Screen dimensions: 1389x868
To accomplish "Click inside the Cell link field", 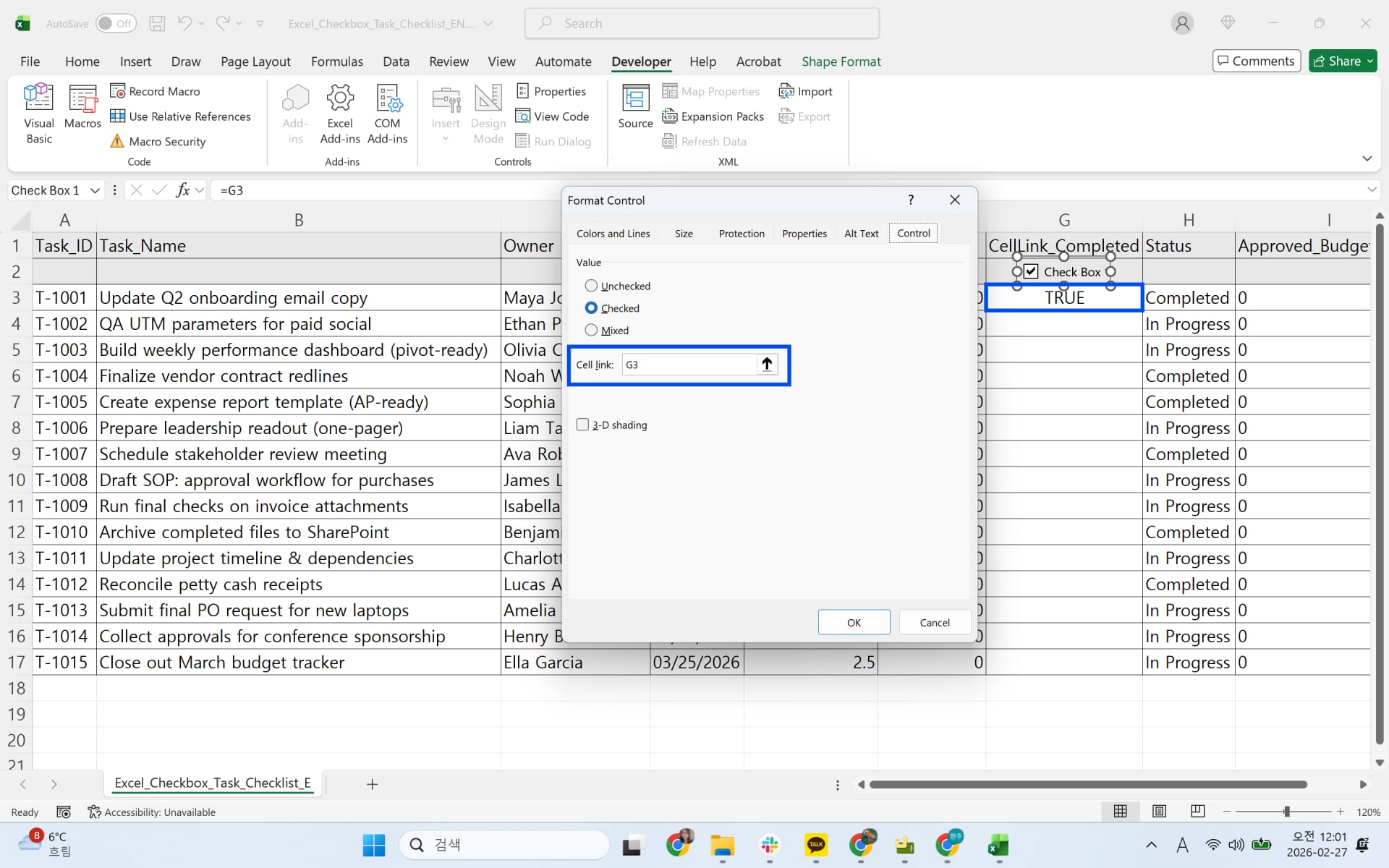I will pyautogui.click(x=687, y=365).
